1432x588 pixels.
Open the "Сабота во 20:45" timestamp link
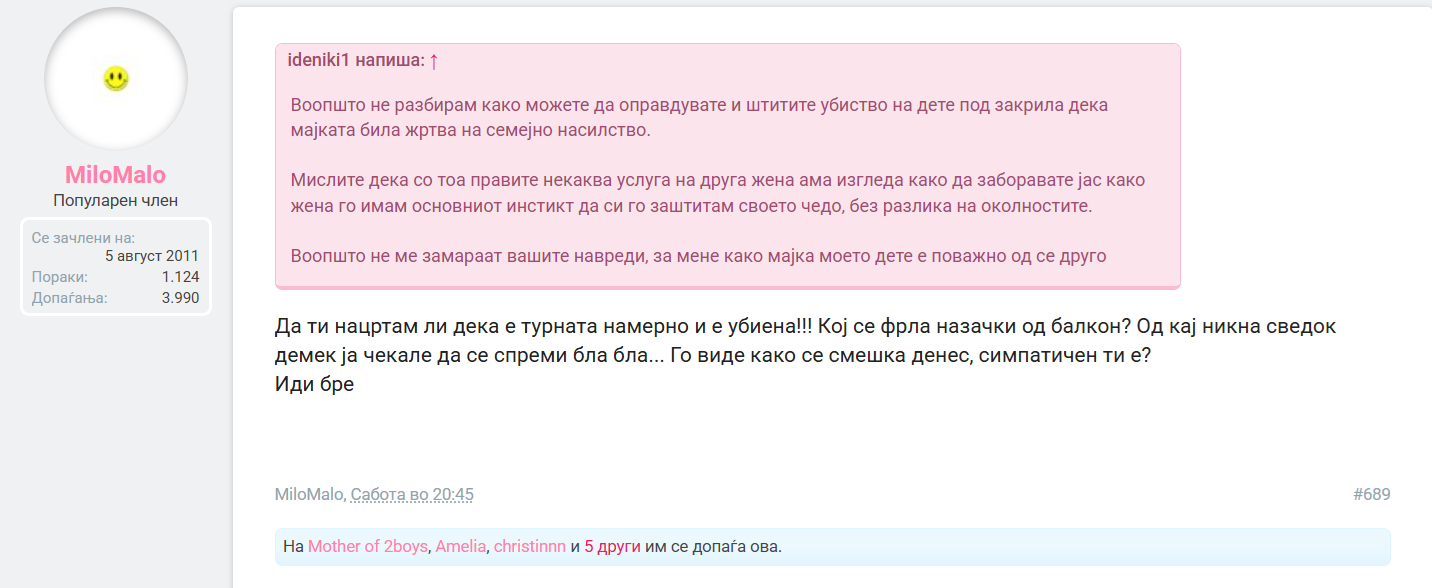click(412, 494)
